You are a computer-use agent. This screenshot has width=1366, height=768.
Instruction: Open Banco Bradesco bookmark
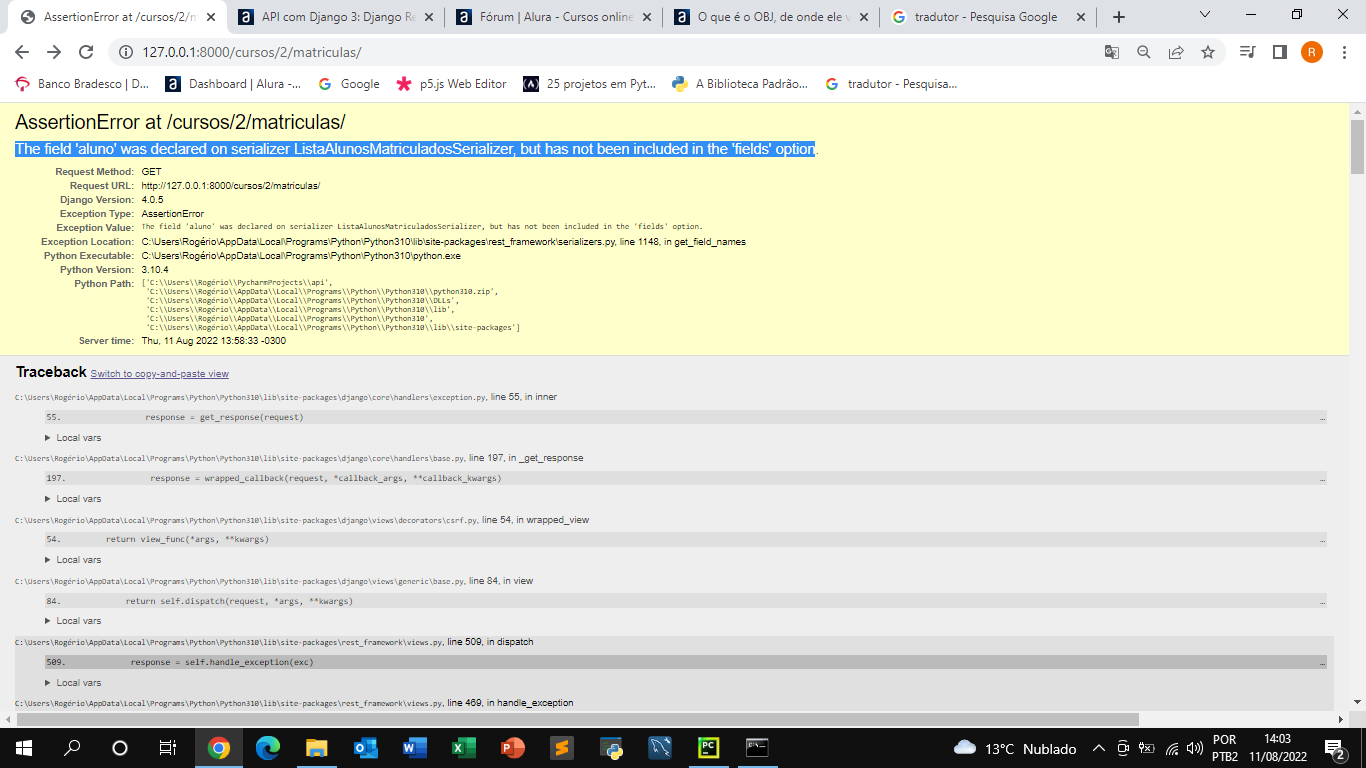pyautogui.click(x=83, y=84)
